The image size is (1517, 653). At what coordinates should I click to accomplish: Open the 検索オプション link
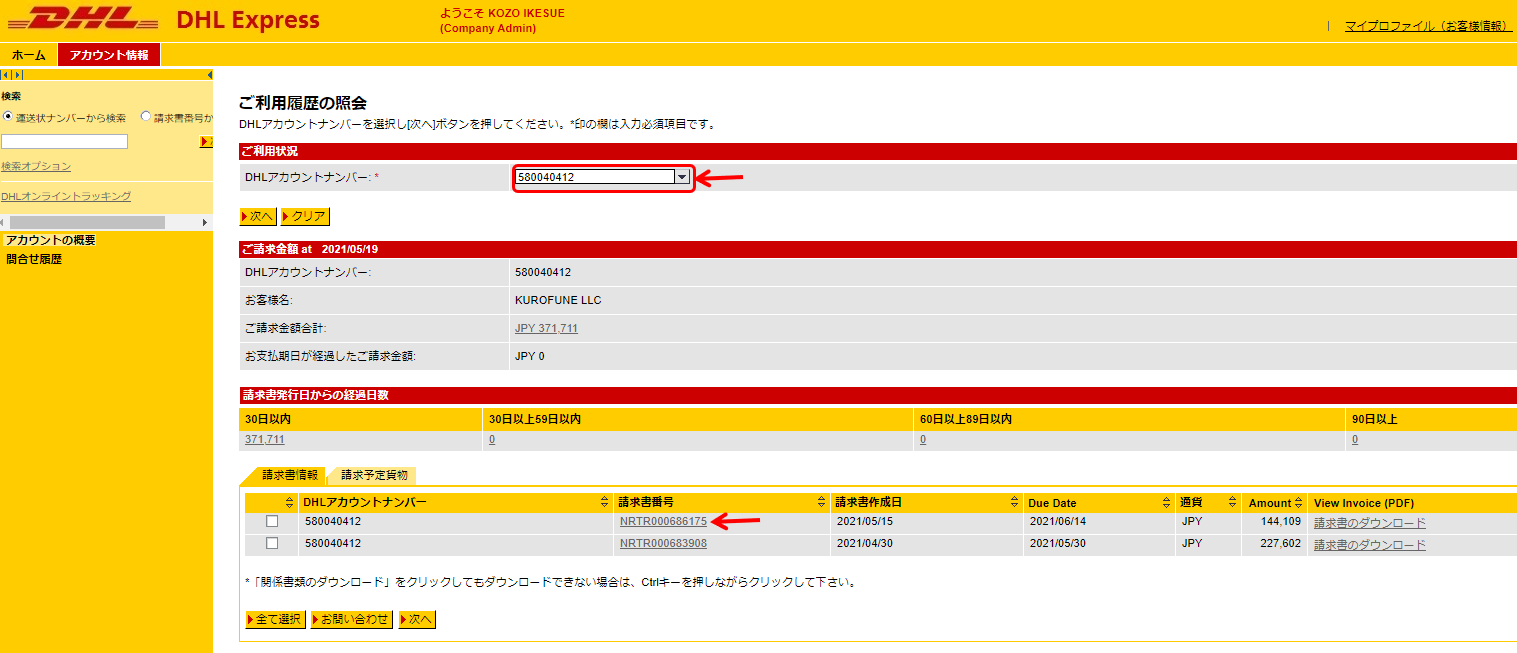pyautogui.click(x=36, y=166)
